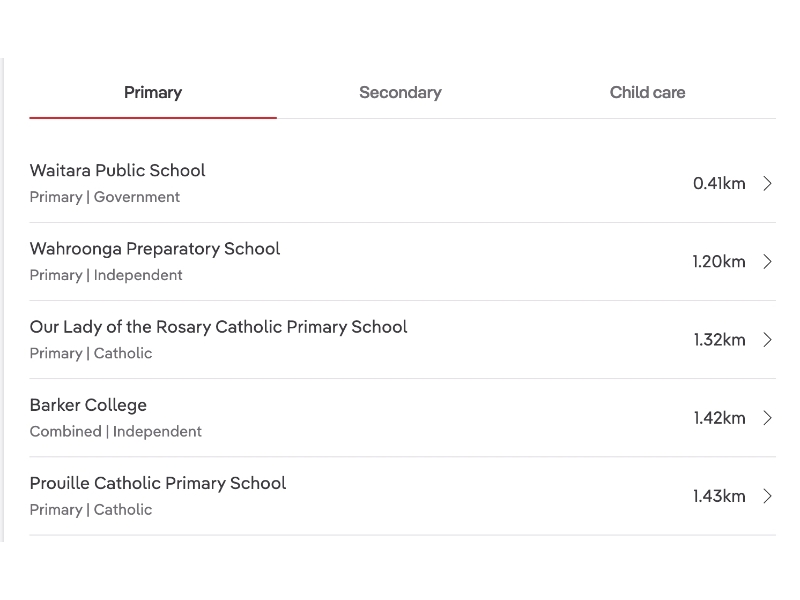
Task: Click the chevron next to Wahroonga Preparatory School
Action: [767, 262]
